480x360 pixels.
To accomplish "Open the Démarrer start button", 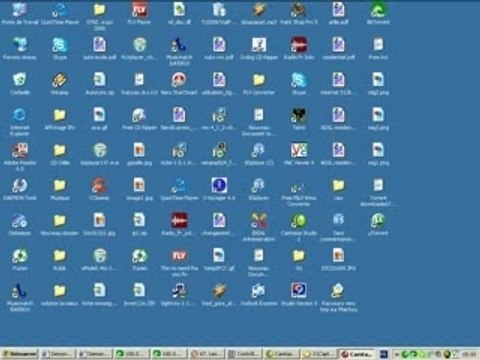I will [19, 354].
